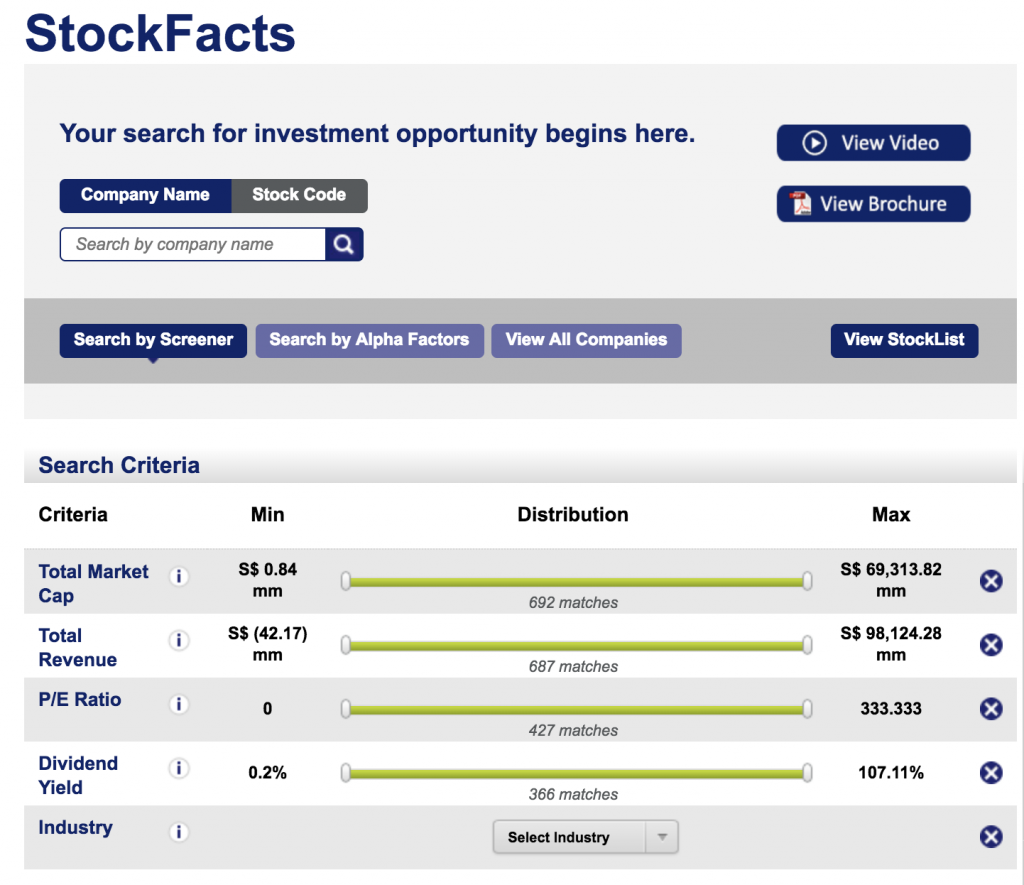Open the Select Industry dropdown
This screenshot has width=1024, height=885.
point(586,837)
